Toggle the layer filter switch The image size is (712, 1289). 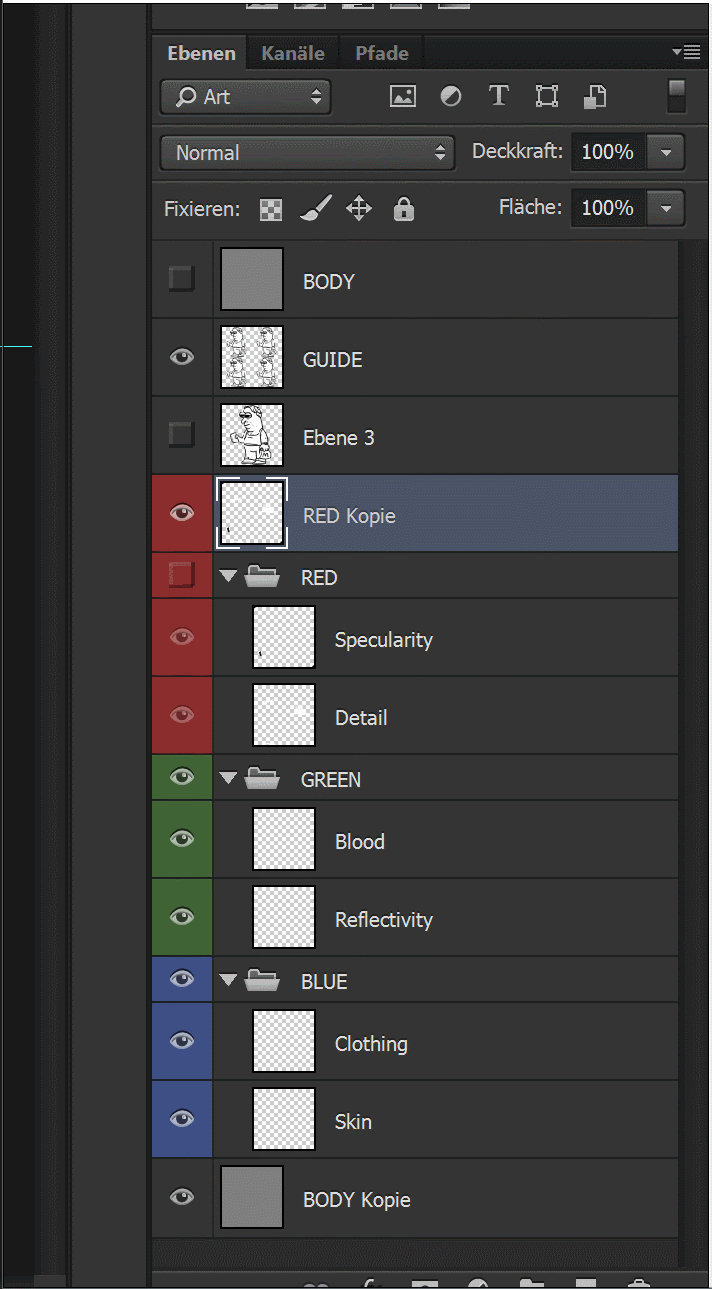pos(676,96)
